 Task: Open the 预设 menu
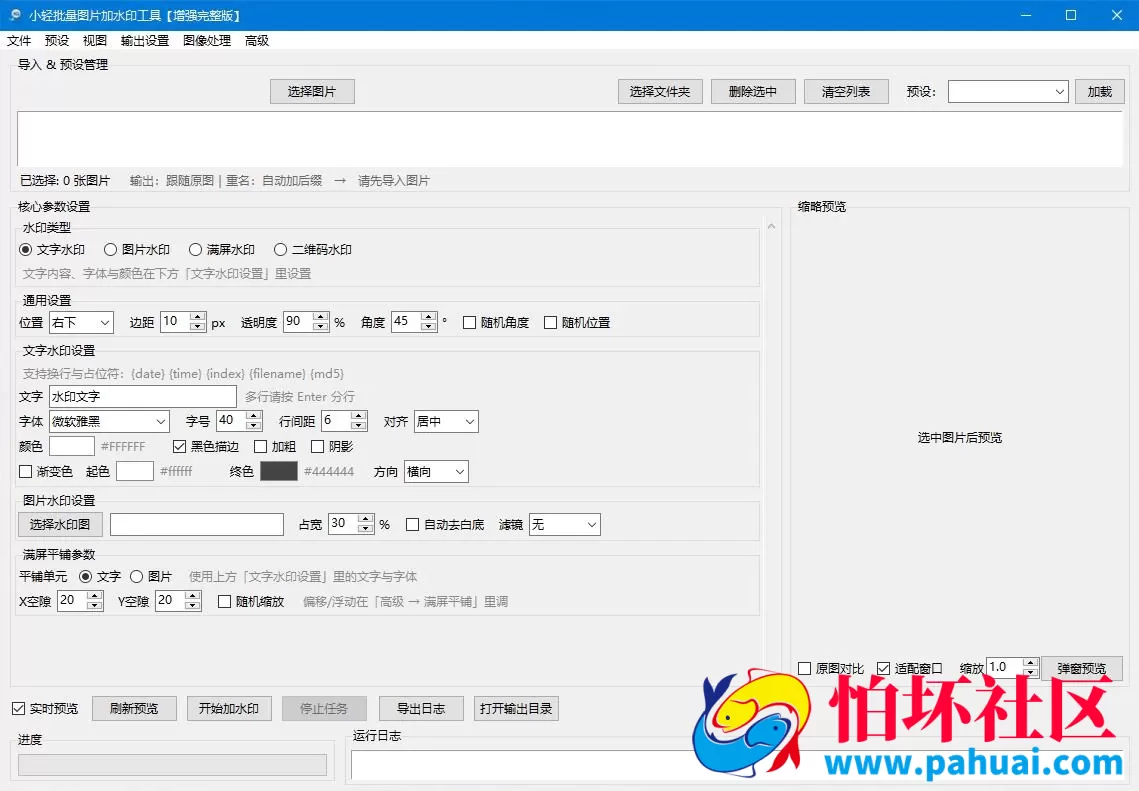(x=57, y=41)
